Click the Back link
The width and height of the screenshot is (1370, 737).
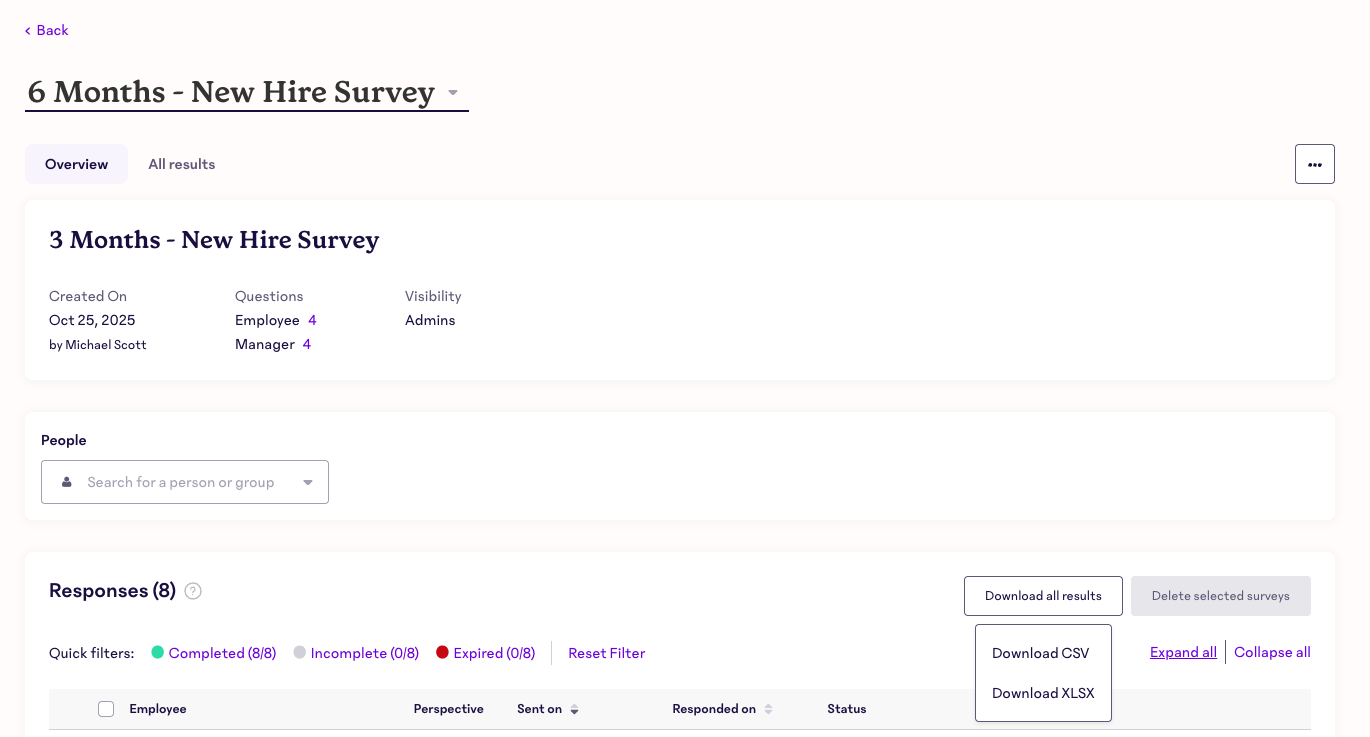pyautogui.click(x=47, y=30)
